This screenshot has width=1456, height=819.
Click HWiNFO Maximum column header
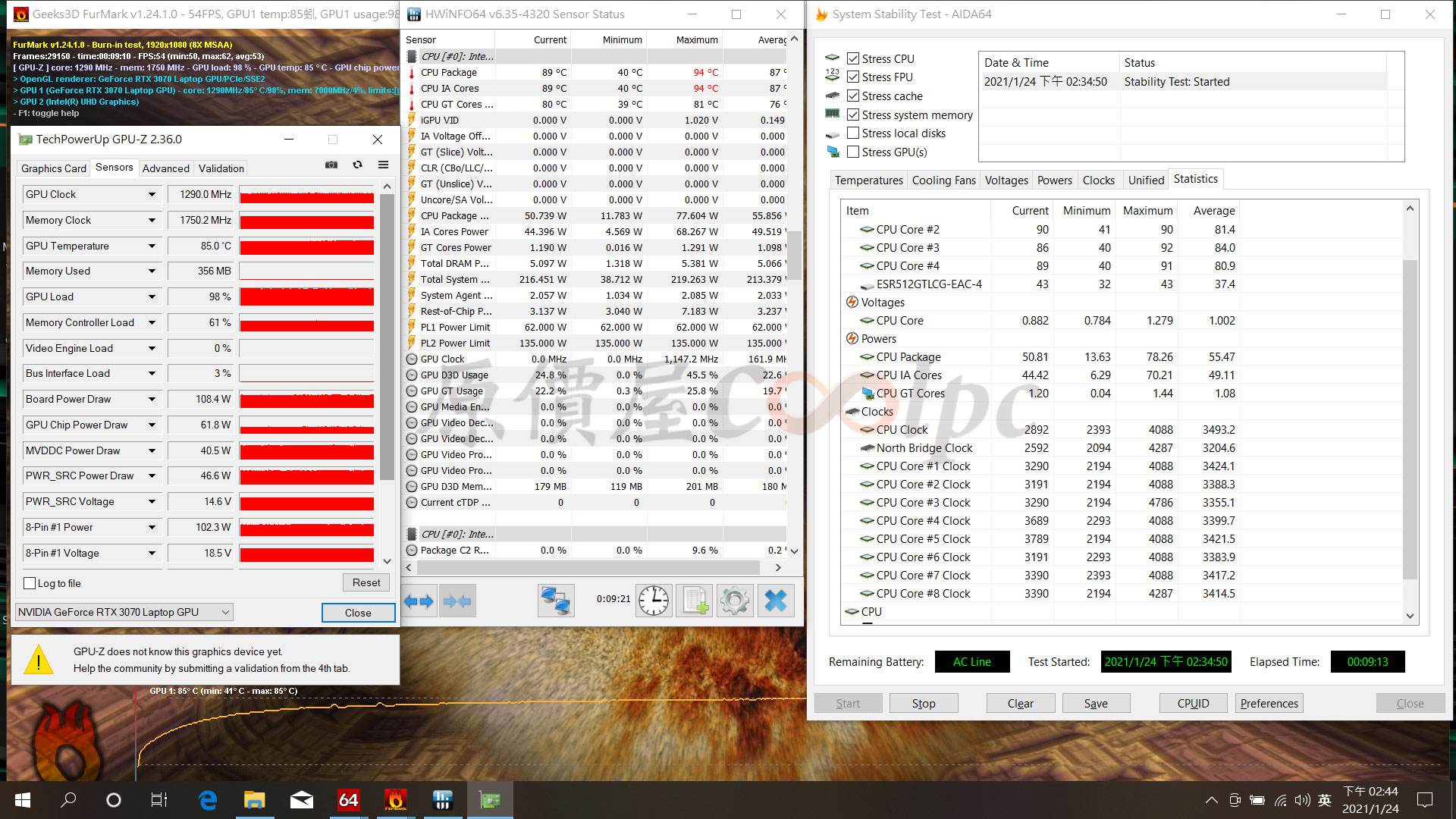(x=685, y=39)
